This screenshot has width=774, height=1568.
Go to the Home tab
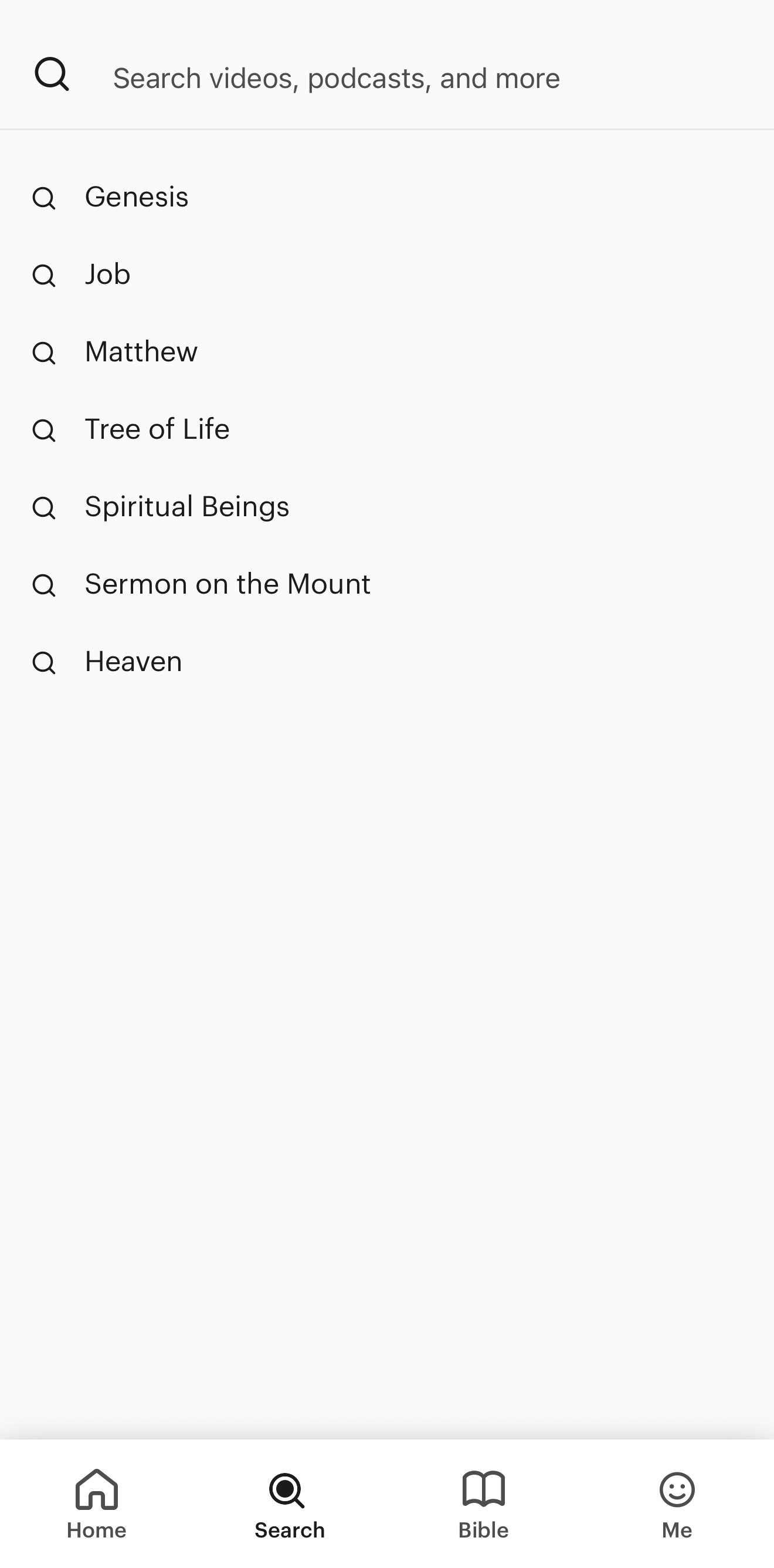pos(97,1503)
